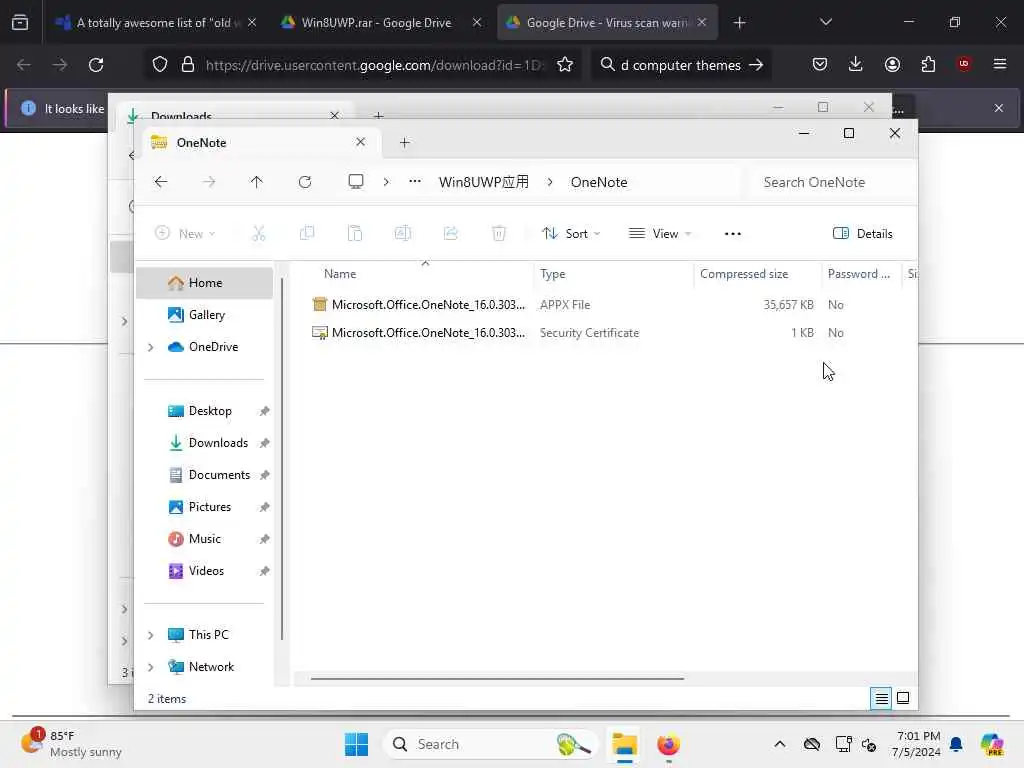Toggle the Details pane
1024x768 pixels.
[862, 233]
